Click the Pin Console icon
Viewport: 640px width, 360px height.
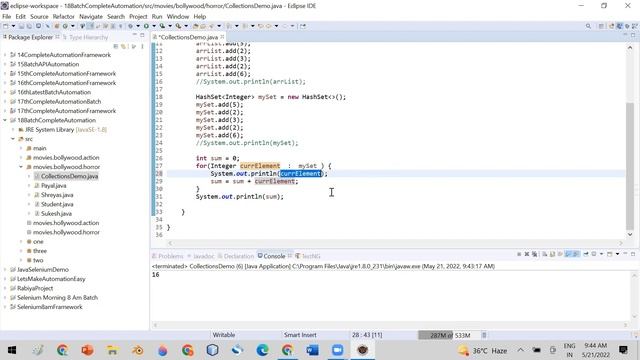point(586,254)
